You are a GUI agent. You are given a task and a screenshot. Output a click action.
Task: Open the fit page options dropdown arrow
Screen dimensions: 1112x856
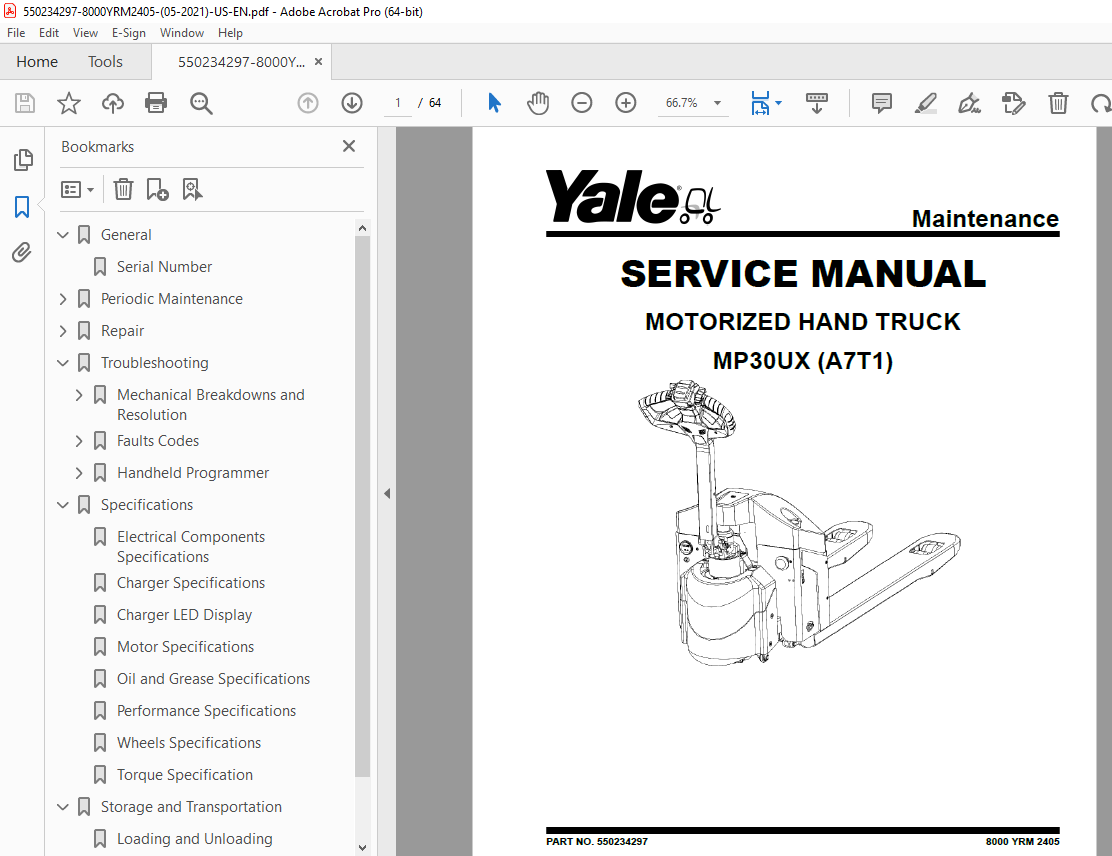(x=779, y=104)
